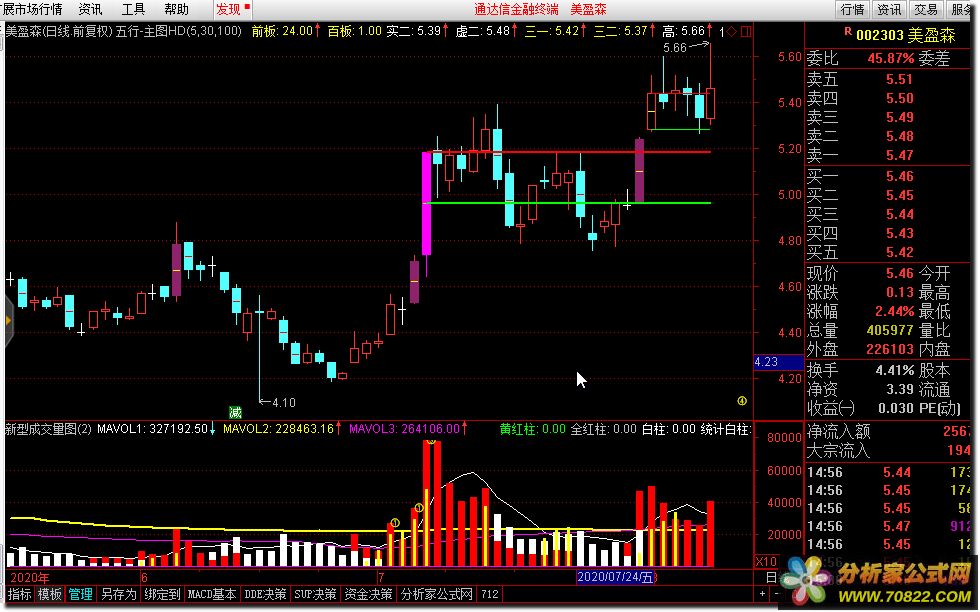Click the 卖四 price 5.50
The height and width of the screenshot is (612, 980).
tap(899, 98)
